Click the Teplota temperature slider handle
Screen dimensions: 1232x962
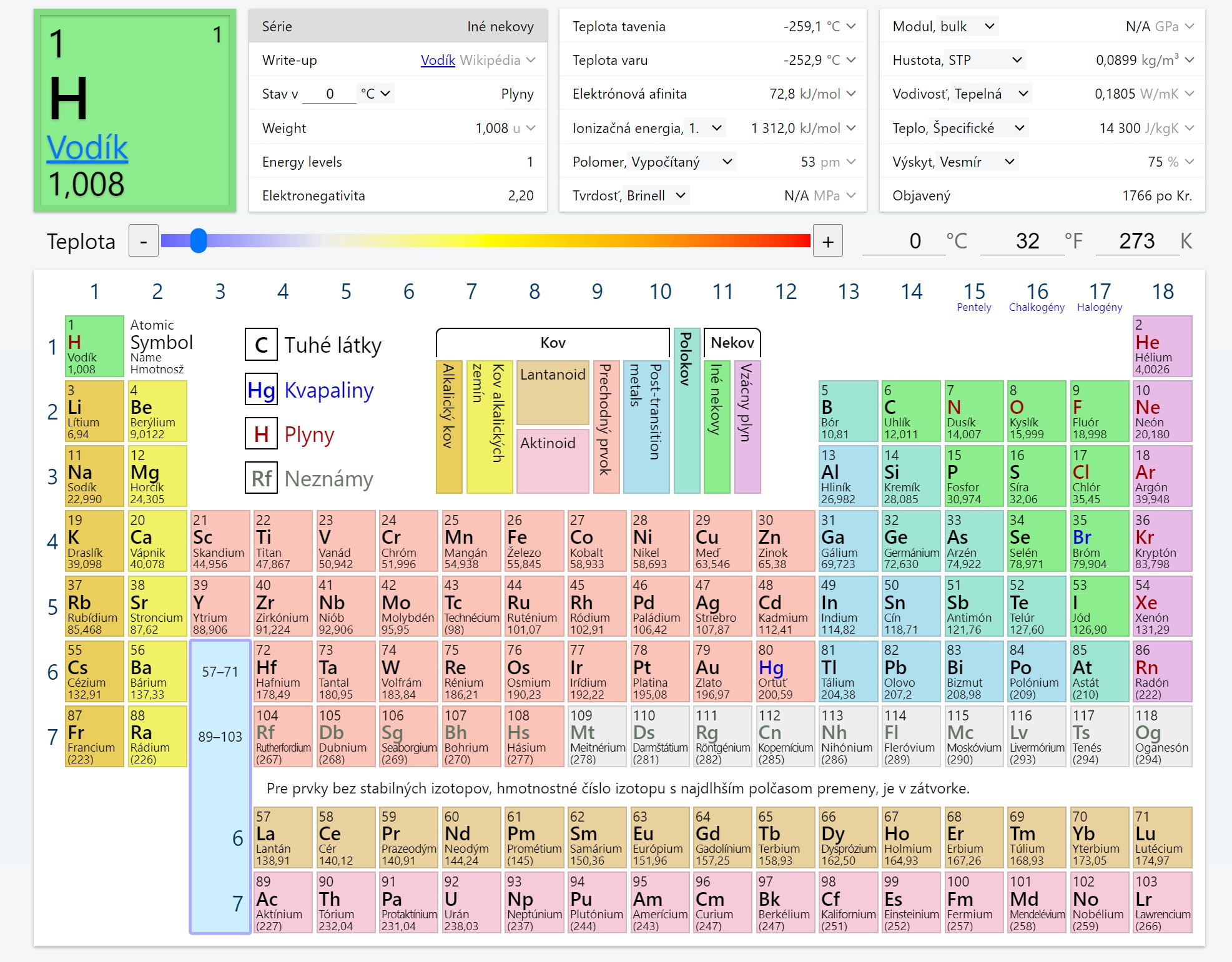point(199,240)
